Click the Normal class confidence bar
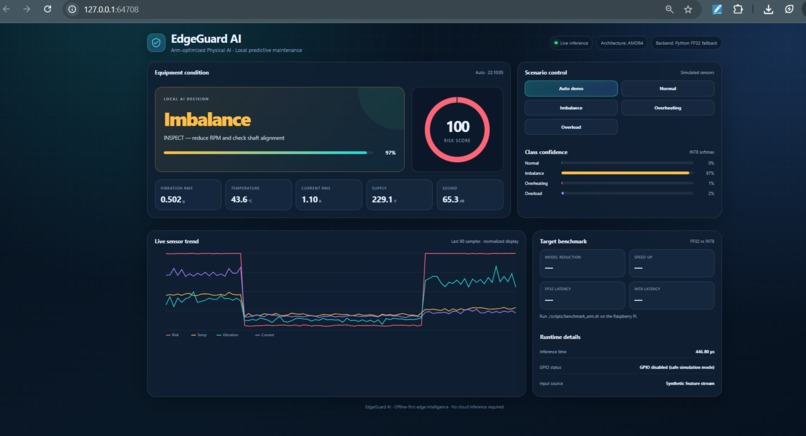Viewport: 806px width, 436px height. coord(627,163)
